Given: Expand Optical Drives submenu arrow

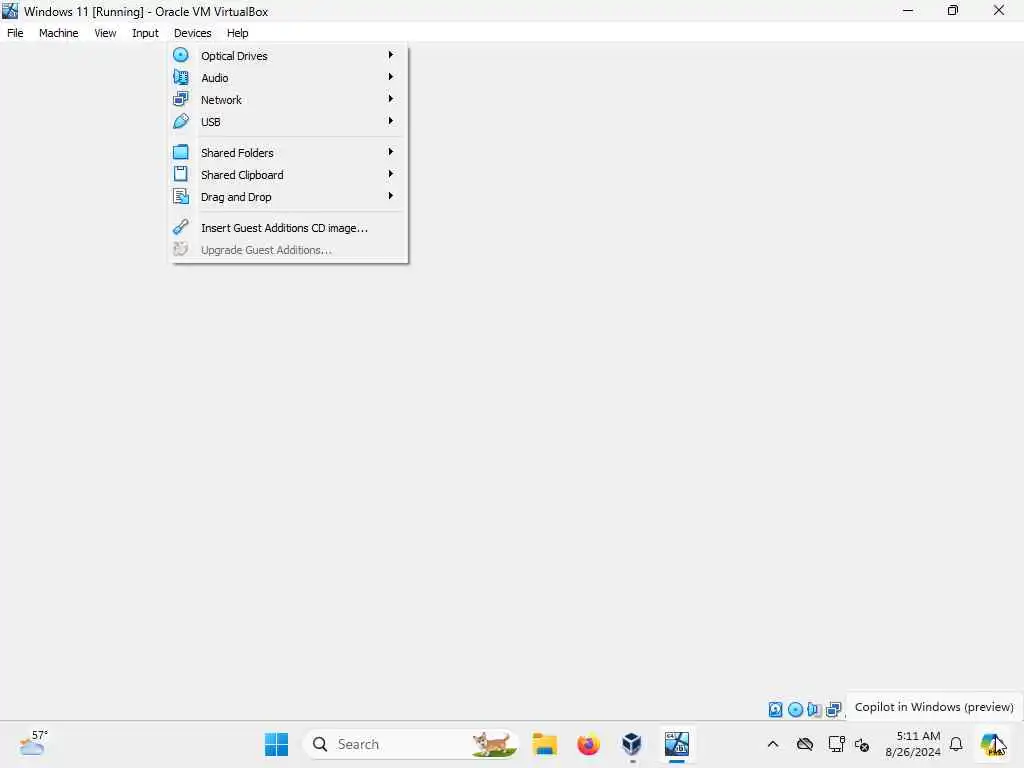Looking at the screenshot, I should [391, 55].
